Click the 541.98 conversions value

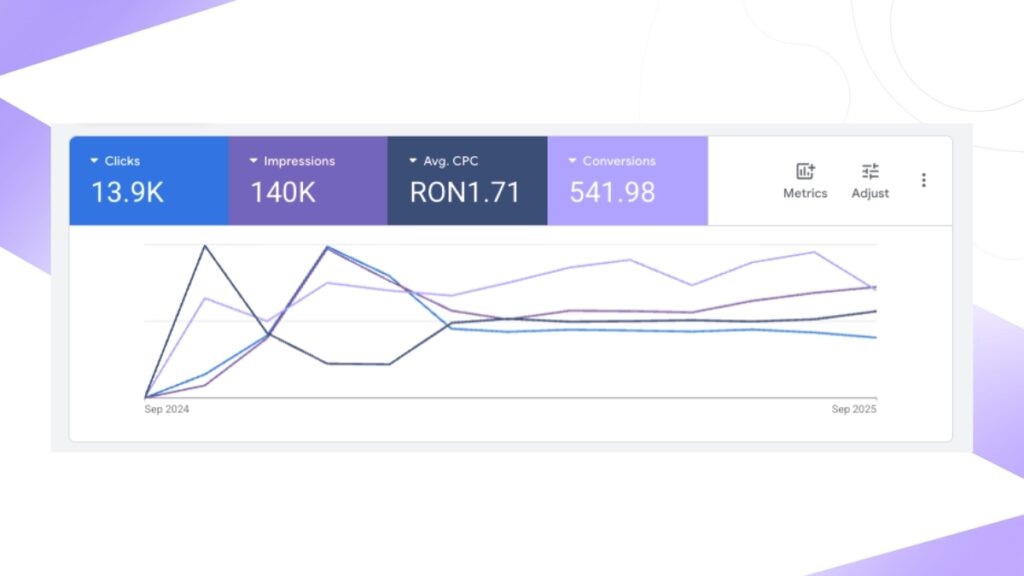(x=612, y=193)
